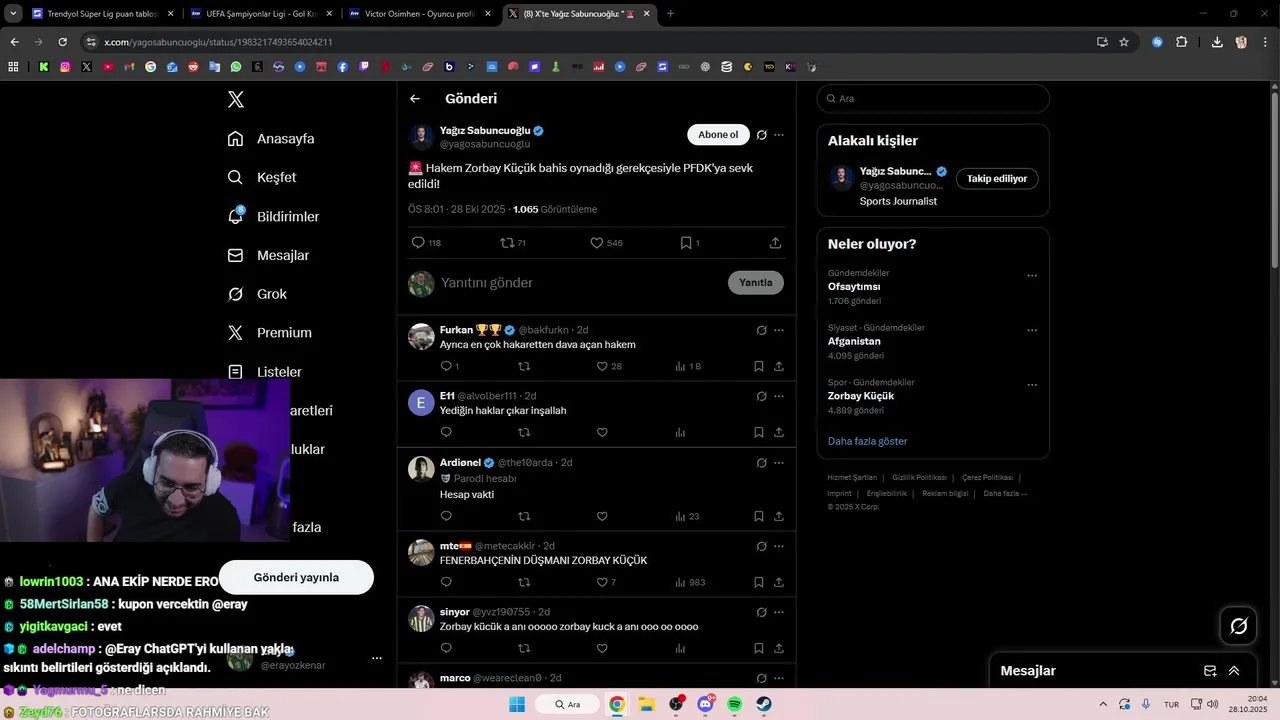Switch to UEFA Şampiyonlar Ligi tab
The height and width of the screenshot is (720, 1280).
tap(261, 14)
